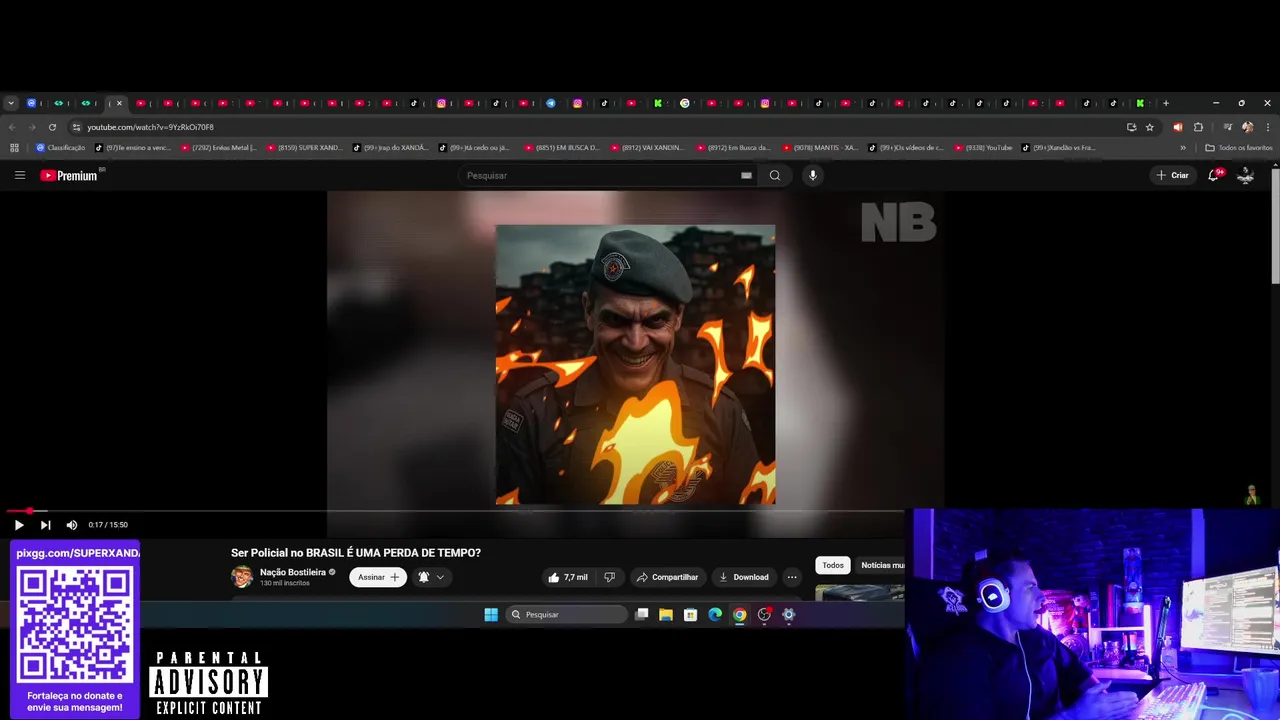Open the Classificação bookmark

(x=60, y=148)
